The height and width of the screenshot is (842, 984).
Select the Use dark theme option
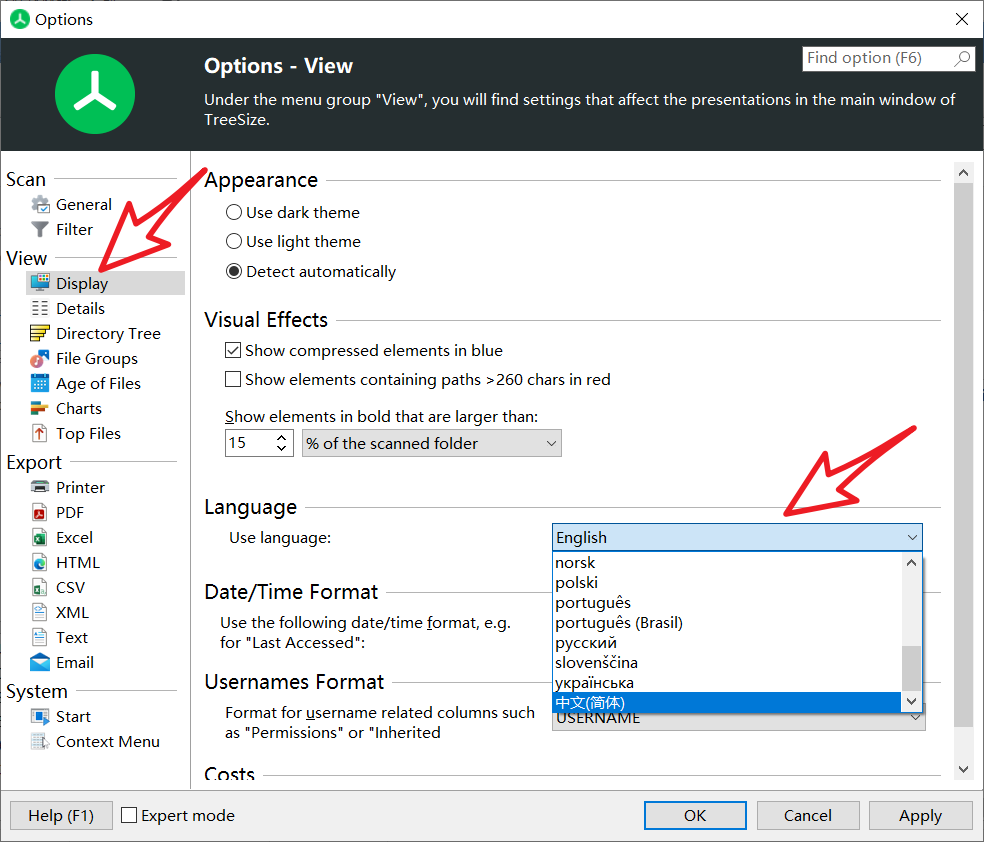[234, 213]
